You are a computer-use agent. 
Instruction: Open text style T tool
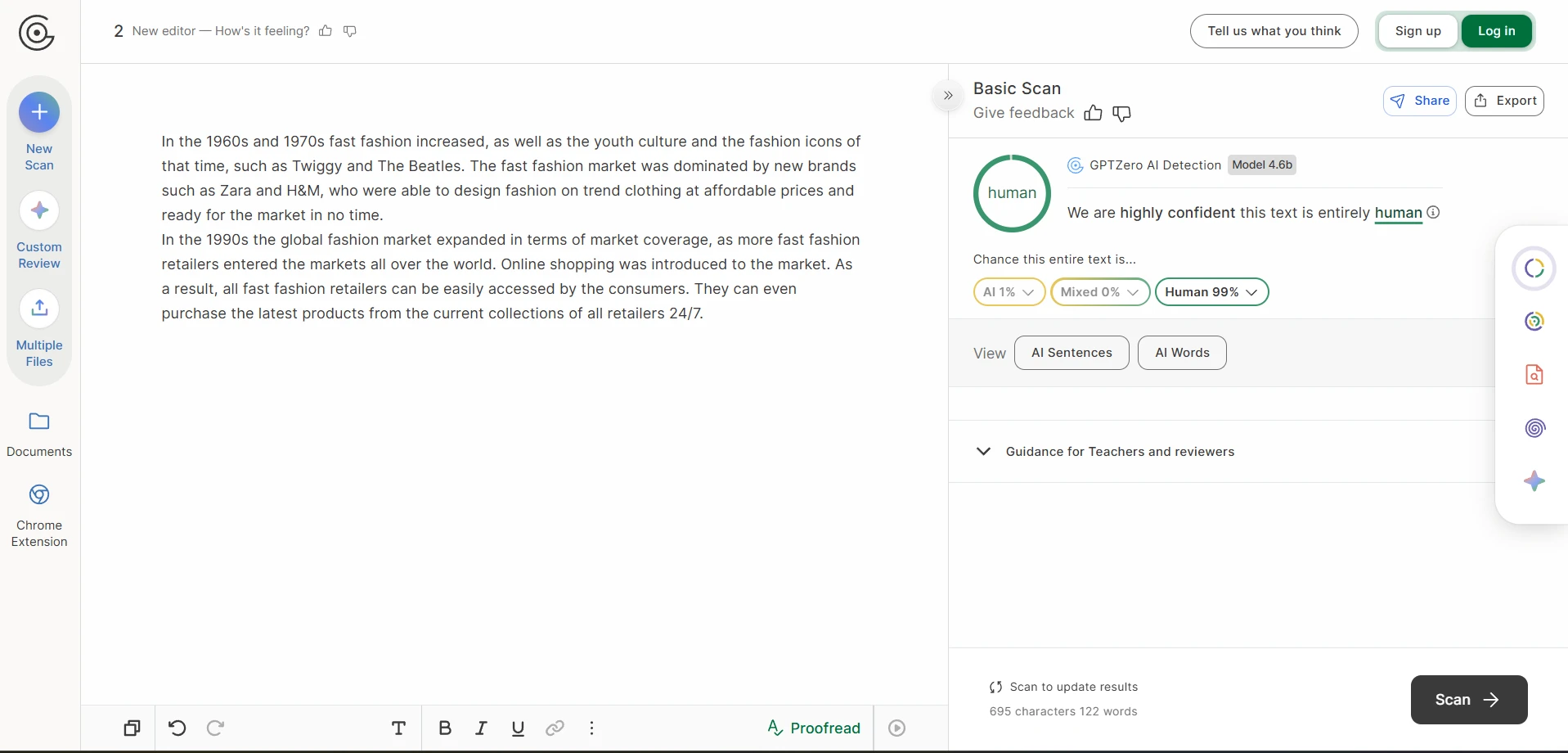398,728
